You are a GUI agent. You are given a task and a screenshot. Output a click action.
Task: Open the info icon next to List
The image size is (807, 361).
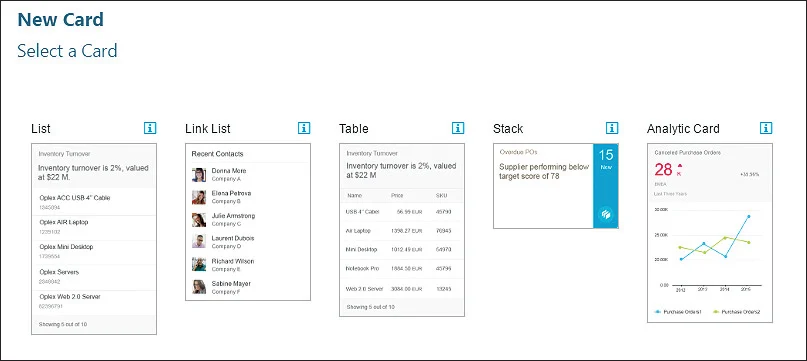pyautogui.click(x=150, y=128)
